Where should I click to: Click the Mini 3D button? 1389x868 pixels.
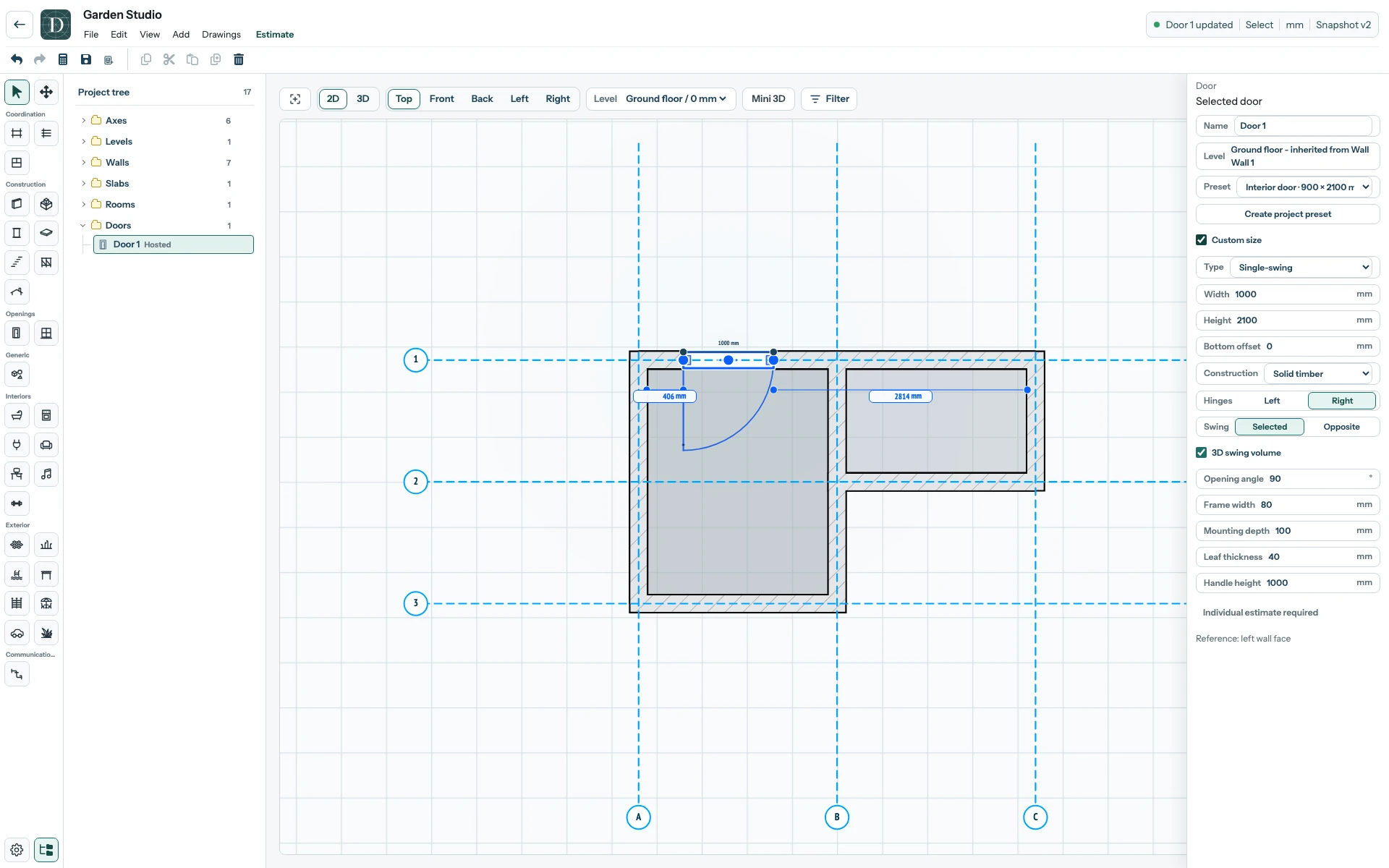768,99
